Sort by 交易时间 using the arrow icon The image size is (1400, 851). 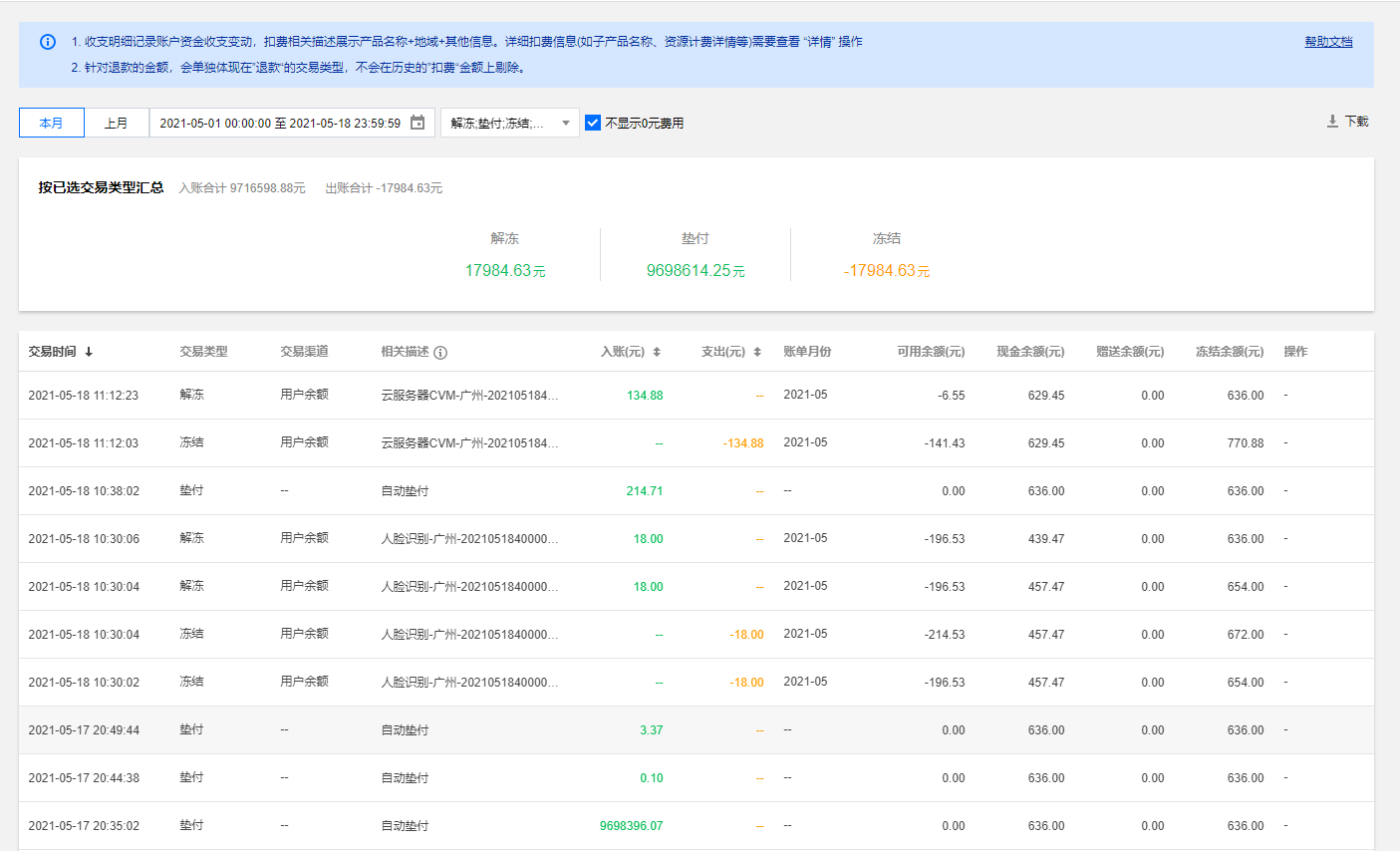pos(89,352)
